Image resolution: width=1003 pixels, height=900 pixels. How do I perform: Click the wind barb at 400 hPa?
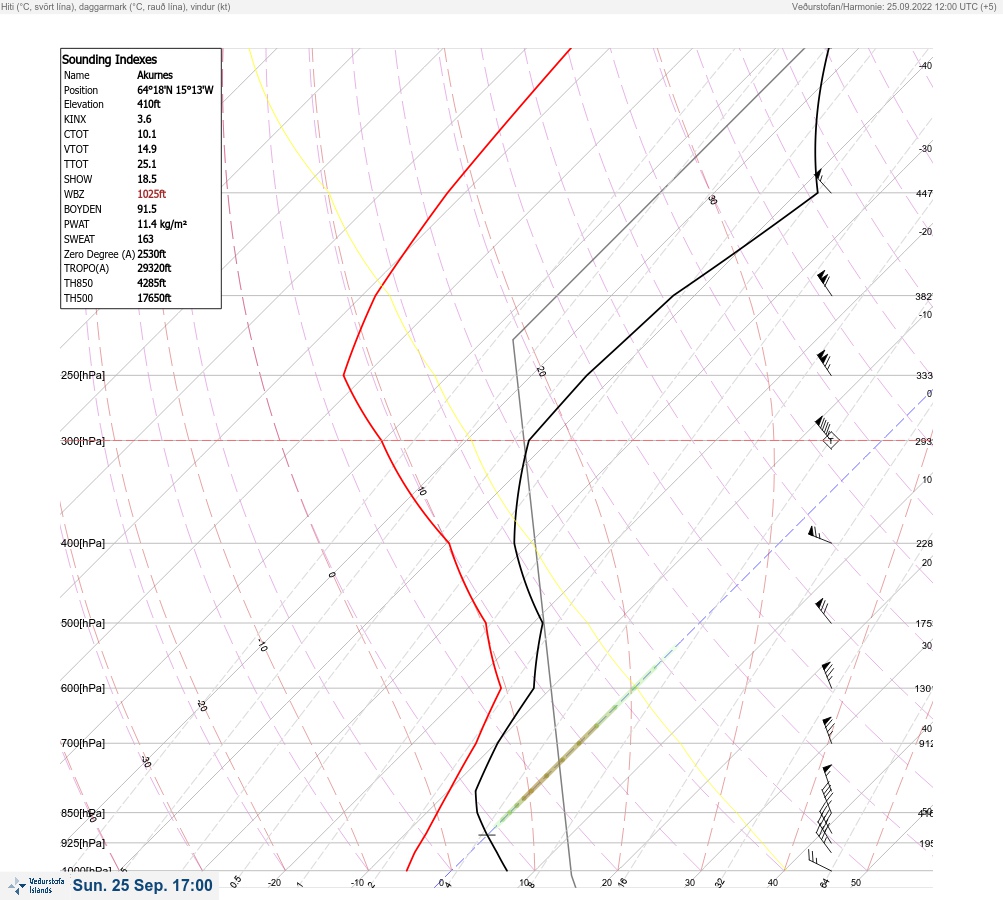[819, 535]
